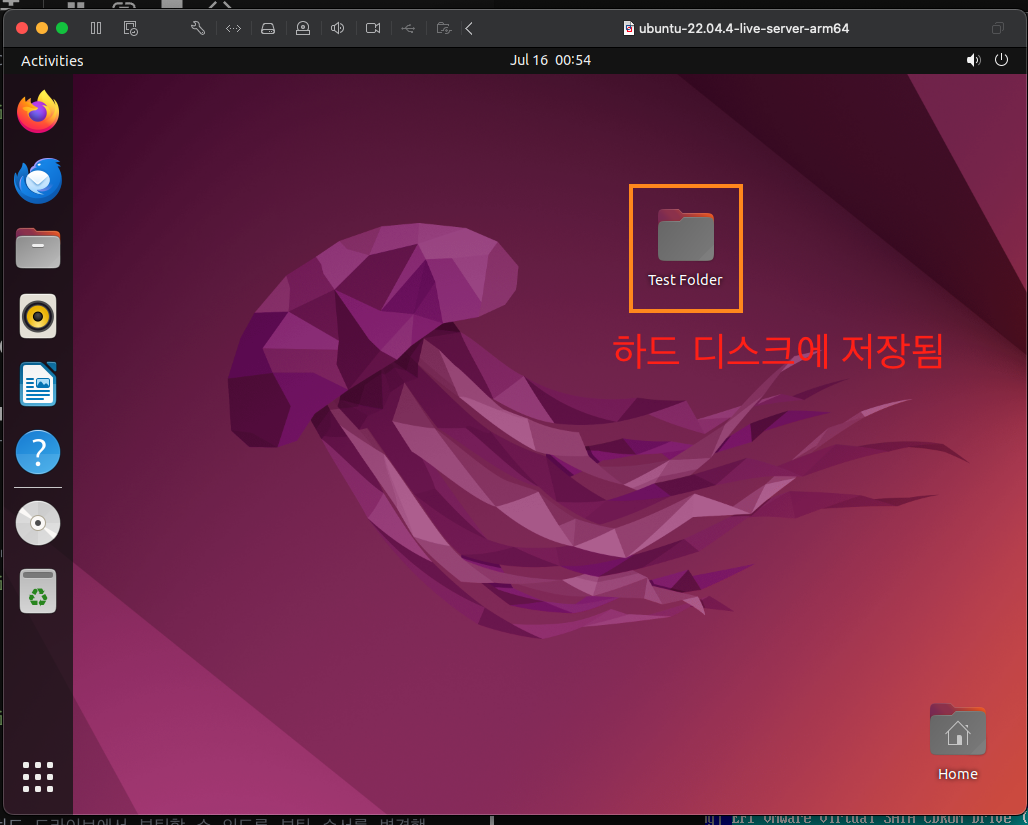
Task: Open the Jul 16 00:54 clock menu
Action: tap(550, 60)
